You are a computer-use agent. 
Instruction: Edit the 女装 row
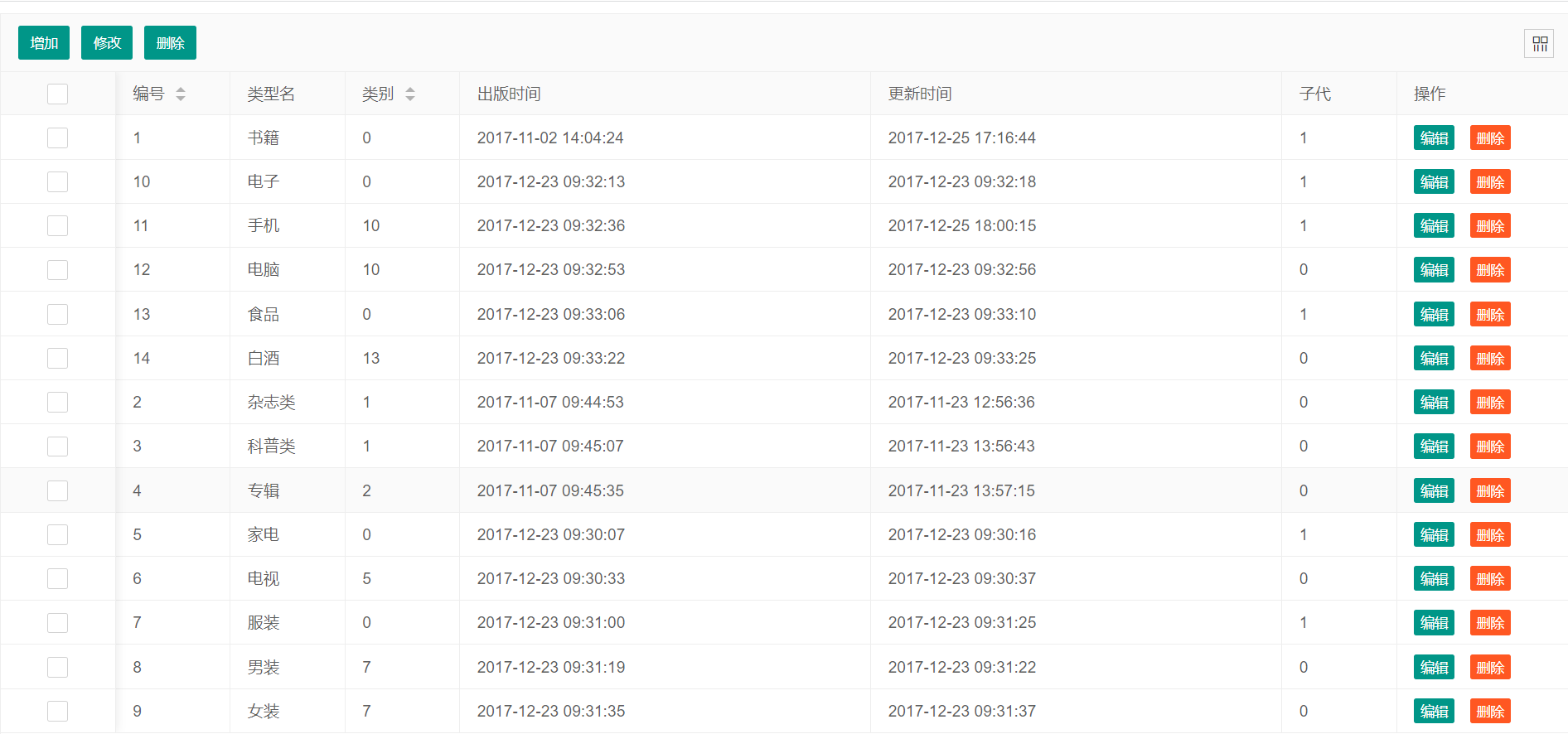pos(1434,711)
